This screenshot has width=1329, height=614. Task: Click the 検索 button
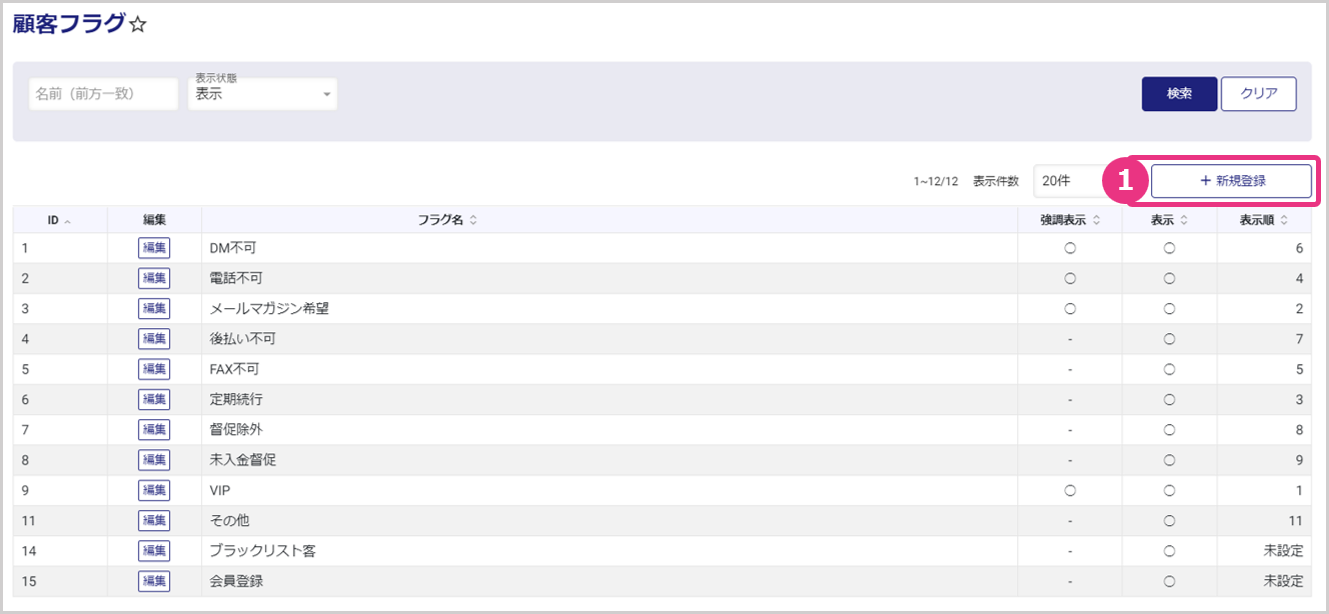[x=1179, y=94]
